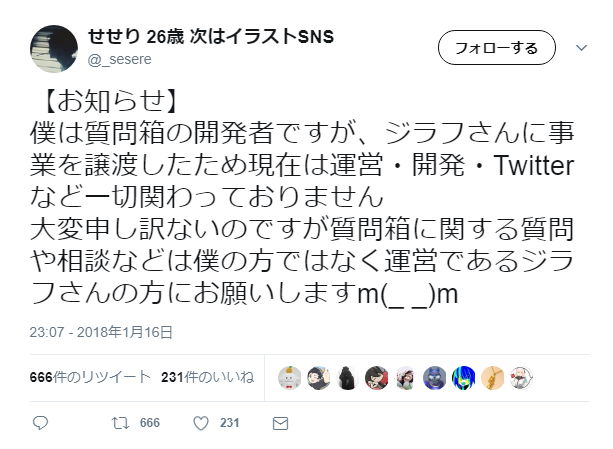Expand the tweet options chevron menu
This screenshot has width=613, height=449.
581,48
